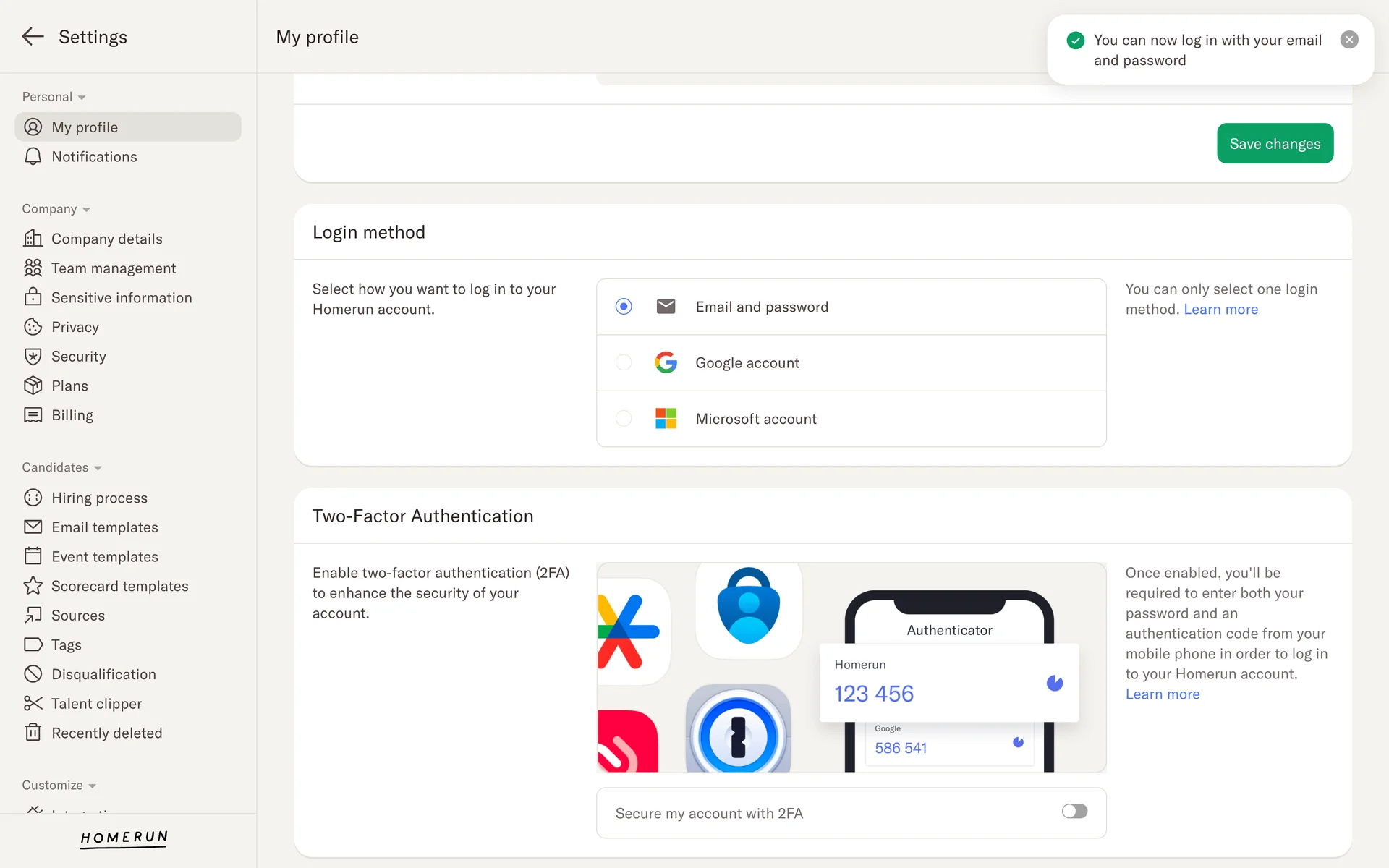The height and width of the screenshot is (868, 1389).
Task: Click Save changes button
Action: click(x=1275, y=144)
